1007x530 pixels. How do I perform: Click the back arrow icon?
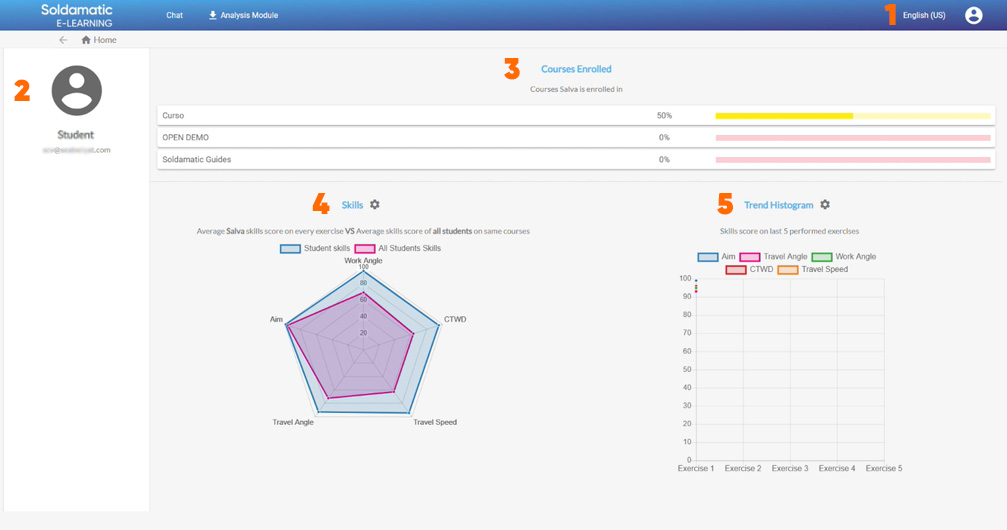63,40
